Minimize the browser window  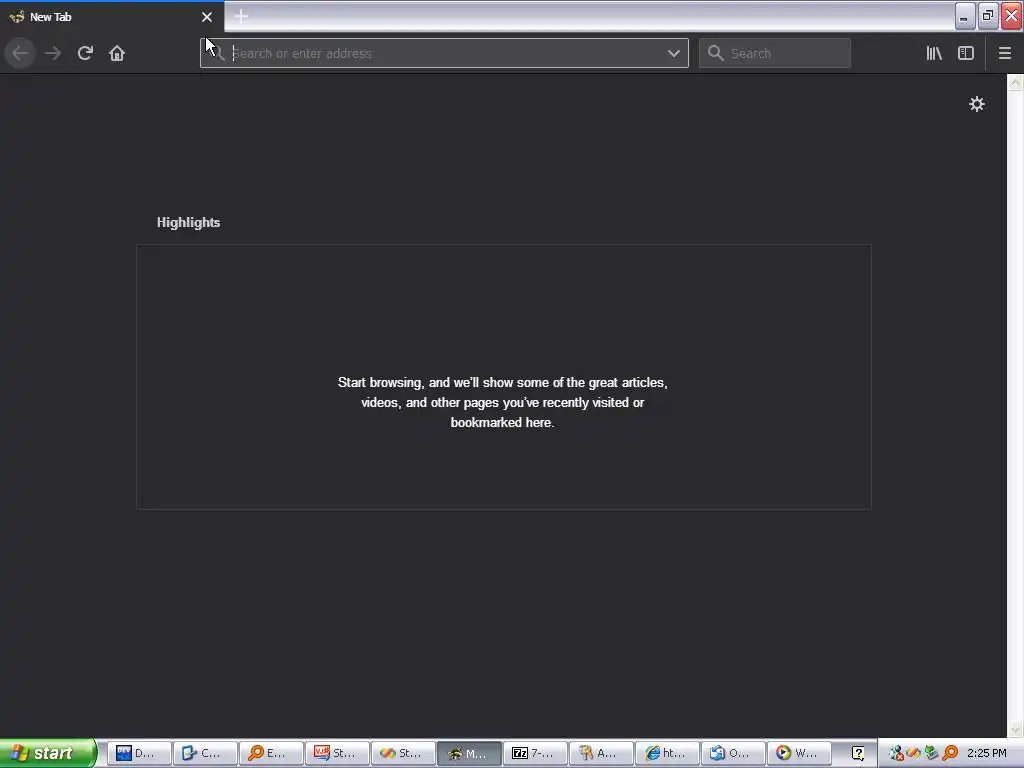[965, 16]
